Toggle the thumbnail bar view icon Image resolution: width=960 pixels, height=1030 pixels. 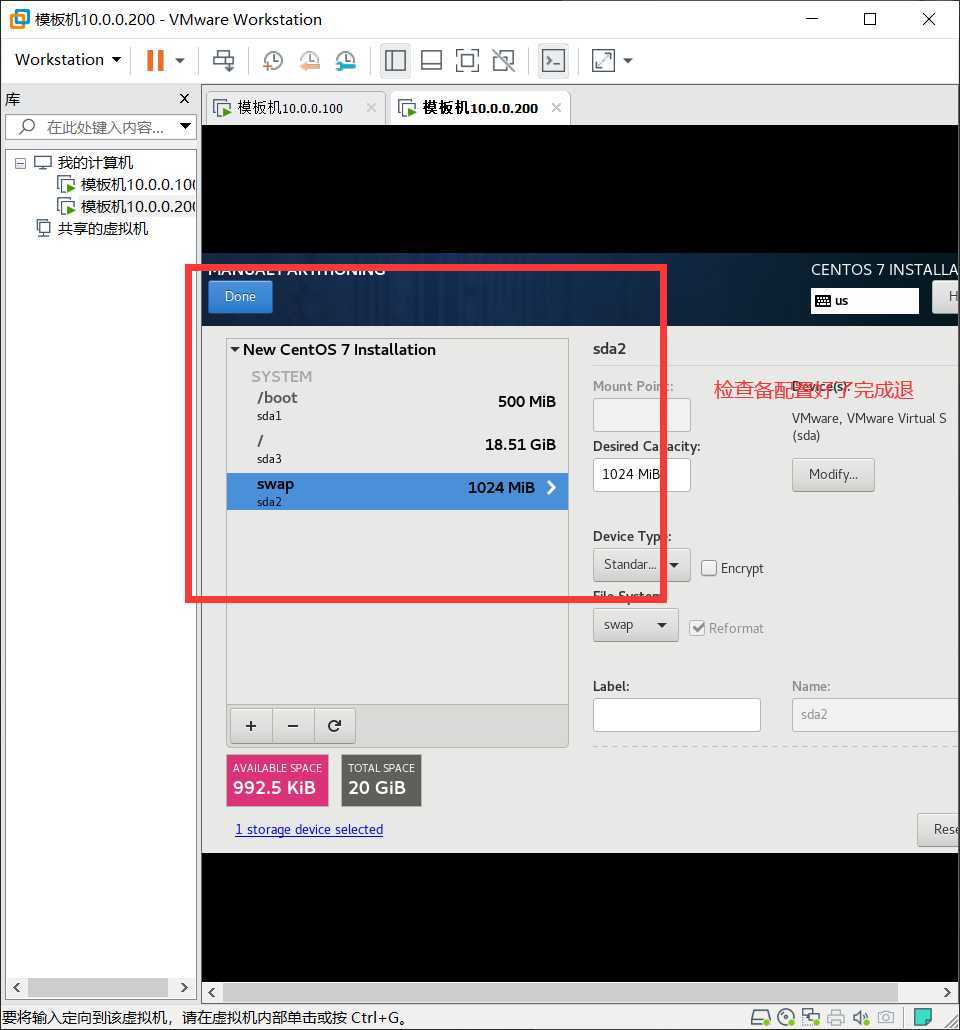[x=431, y=60]
